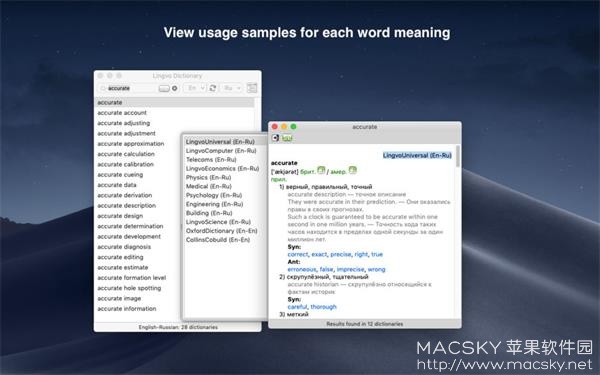Clear the search field with the round button

174,88
